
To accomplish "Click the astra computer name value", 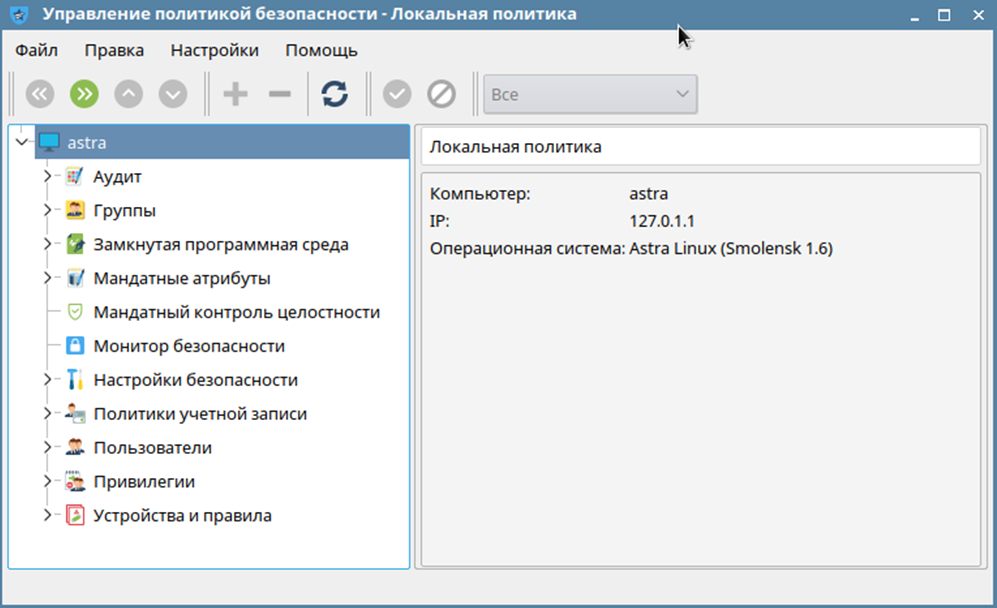I will [649, 194].
